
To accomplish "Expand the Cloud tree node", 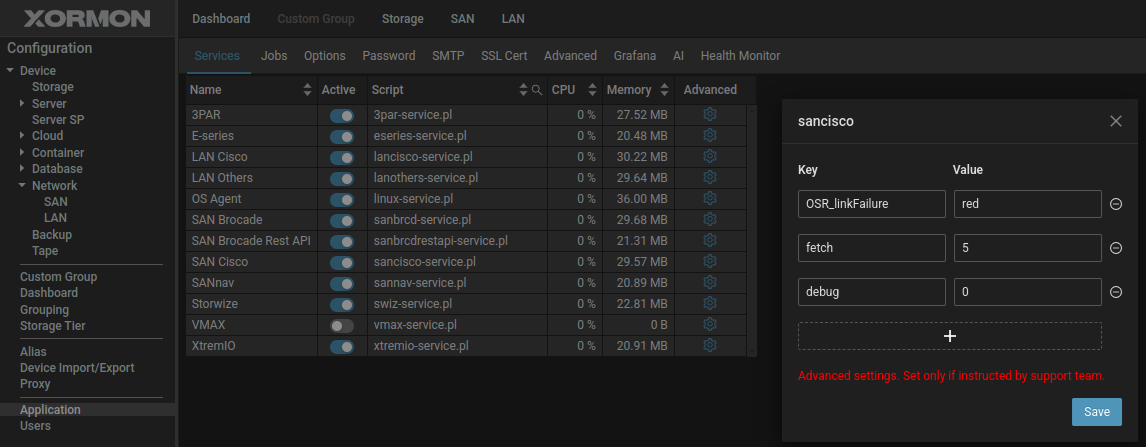I will [22, 136].
